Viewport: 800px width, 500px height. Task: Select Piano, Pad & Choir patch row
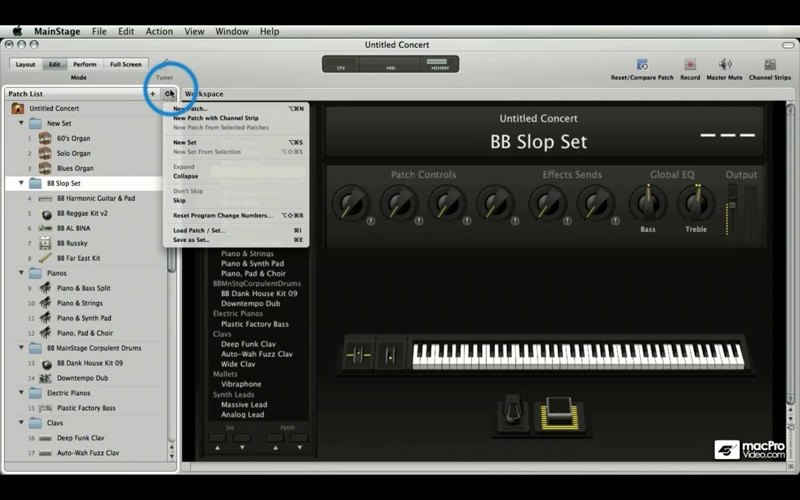(x=86, y=333)
